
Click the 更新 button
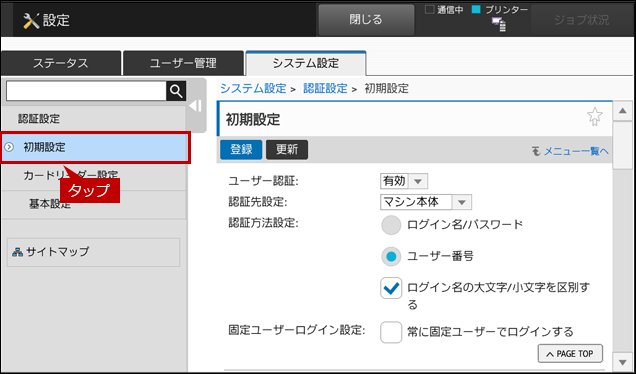[x=287, y=150]
